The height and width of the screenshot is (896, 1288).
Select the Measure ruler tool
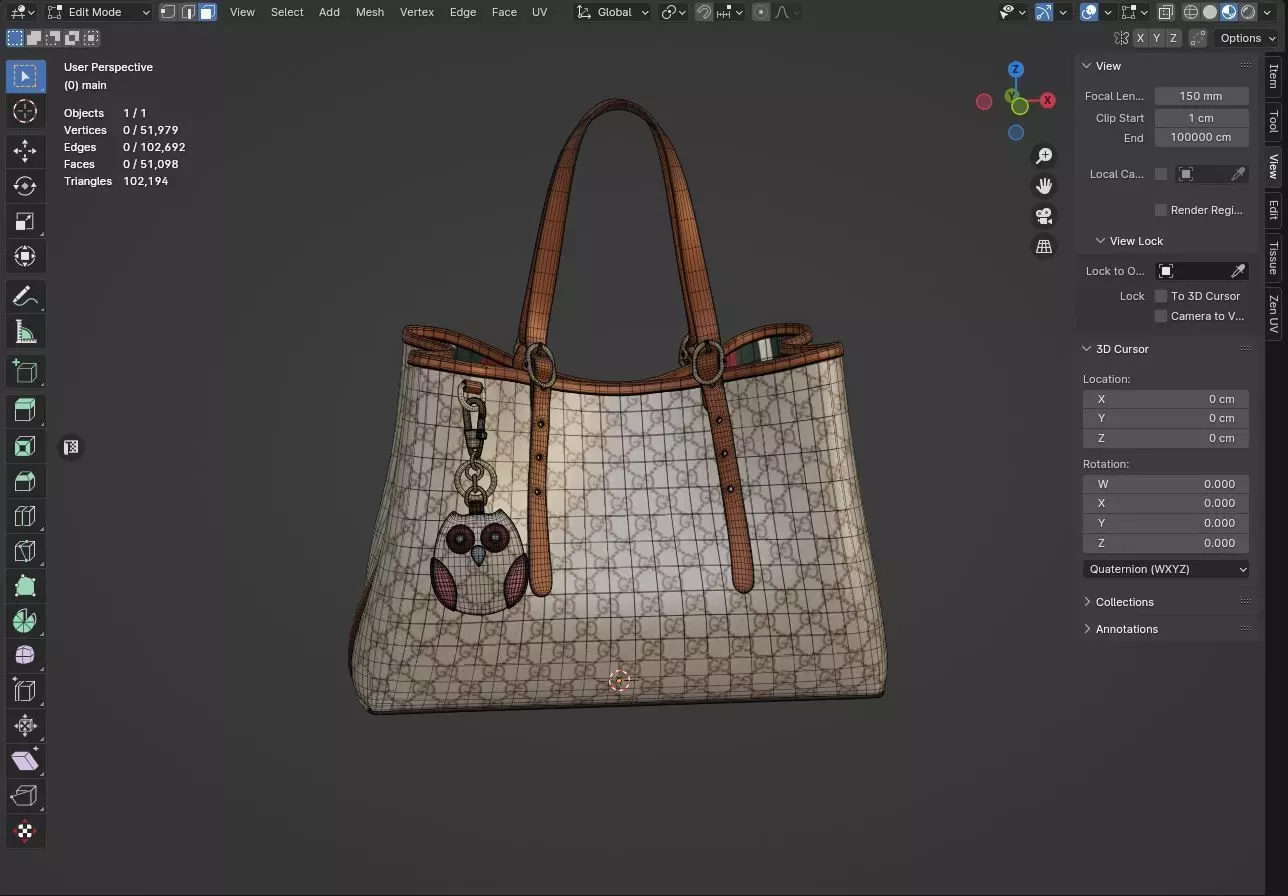pos(25,331)
